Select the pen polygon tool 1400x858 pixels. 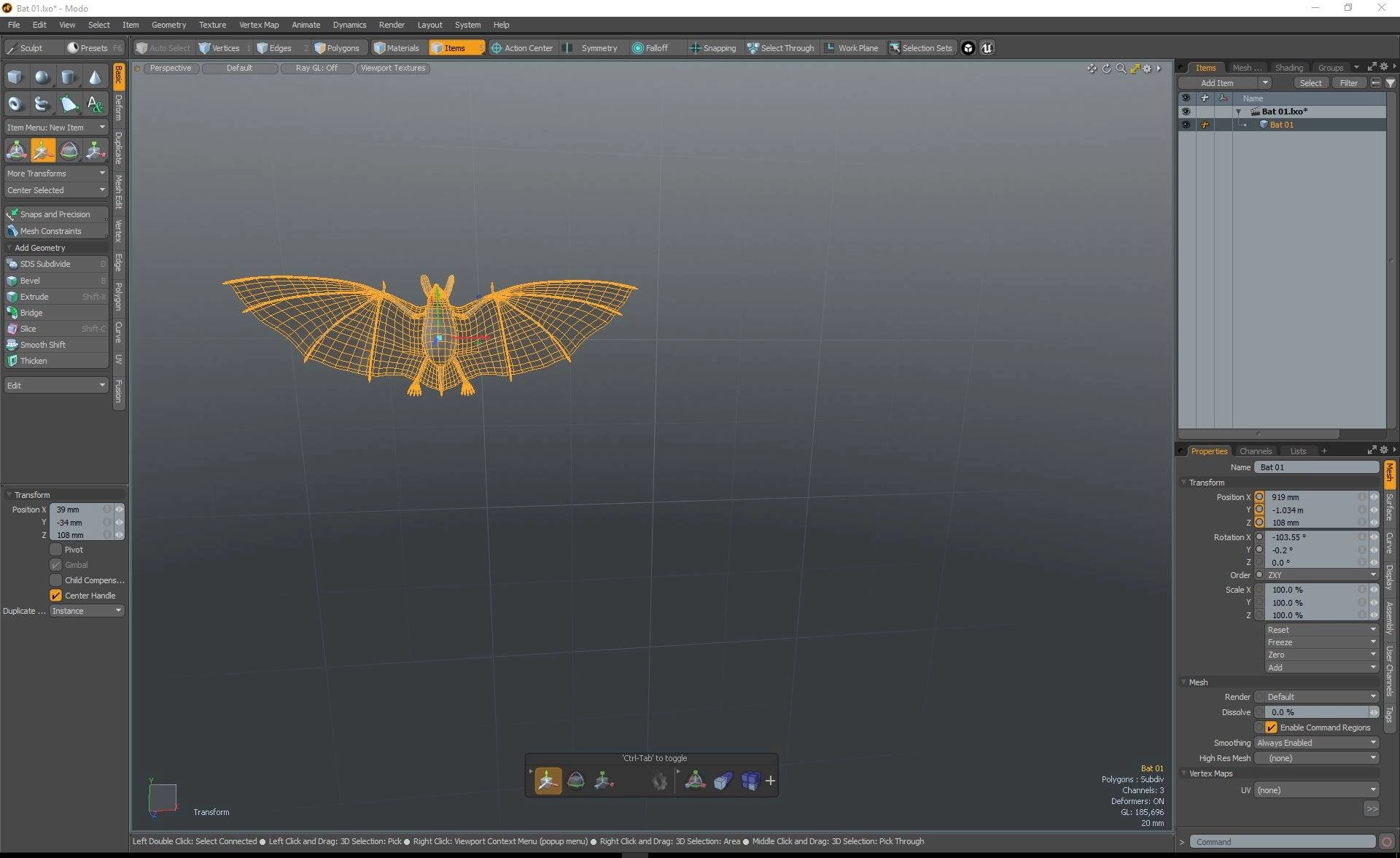69,104
